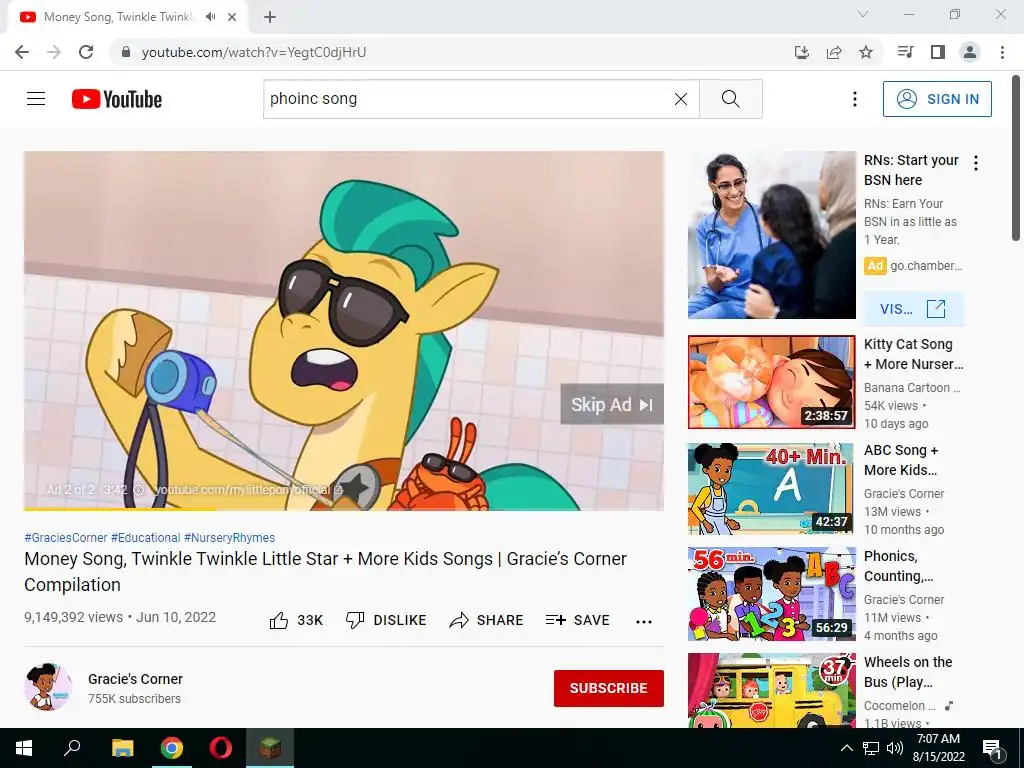Open the taskbar clock and date
This screenshot has width=1024, height=768.
click(x=938, y=748)
